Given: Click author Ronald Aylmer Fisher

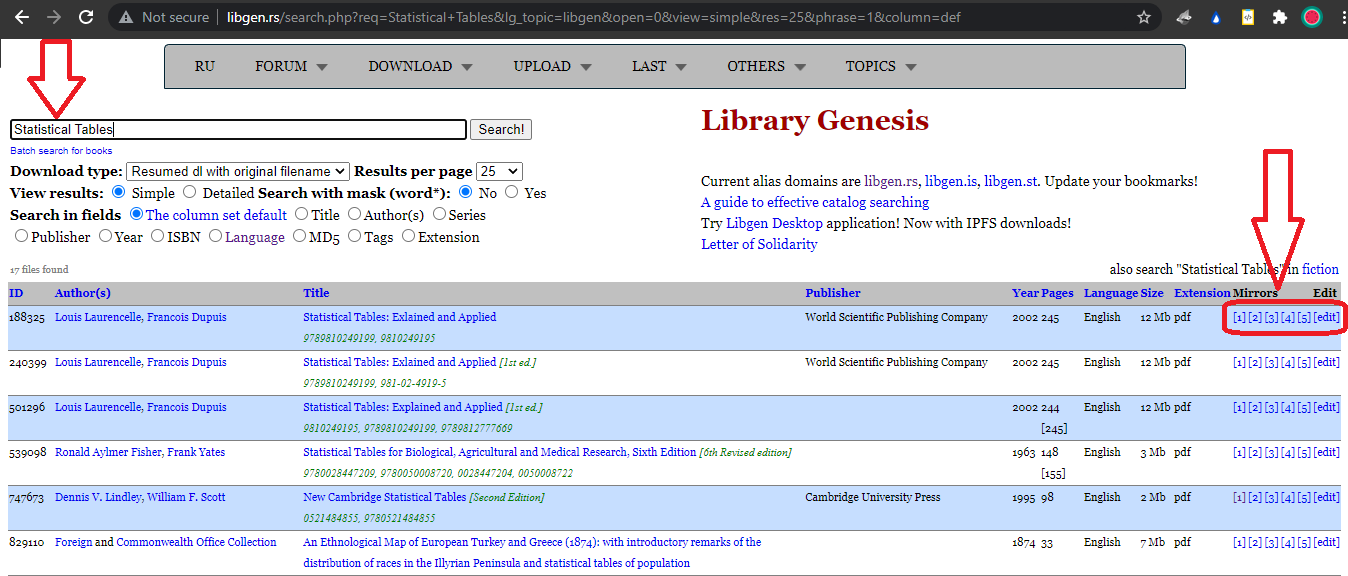Looking at the screenshot, I should 108,452.
